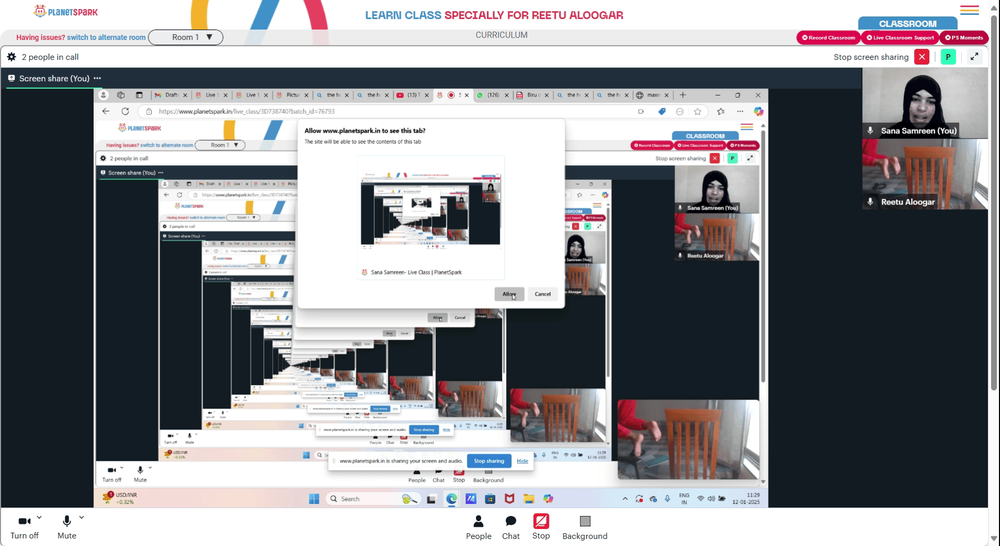Select the Biru tab in shared browser

[533, 95]
